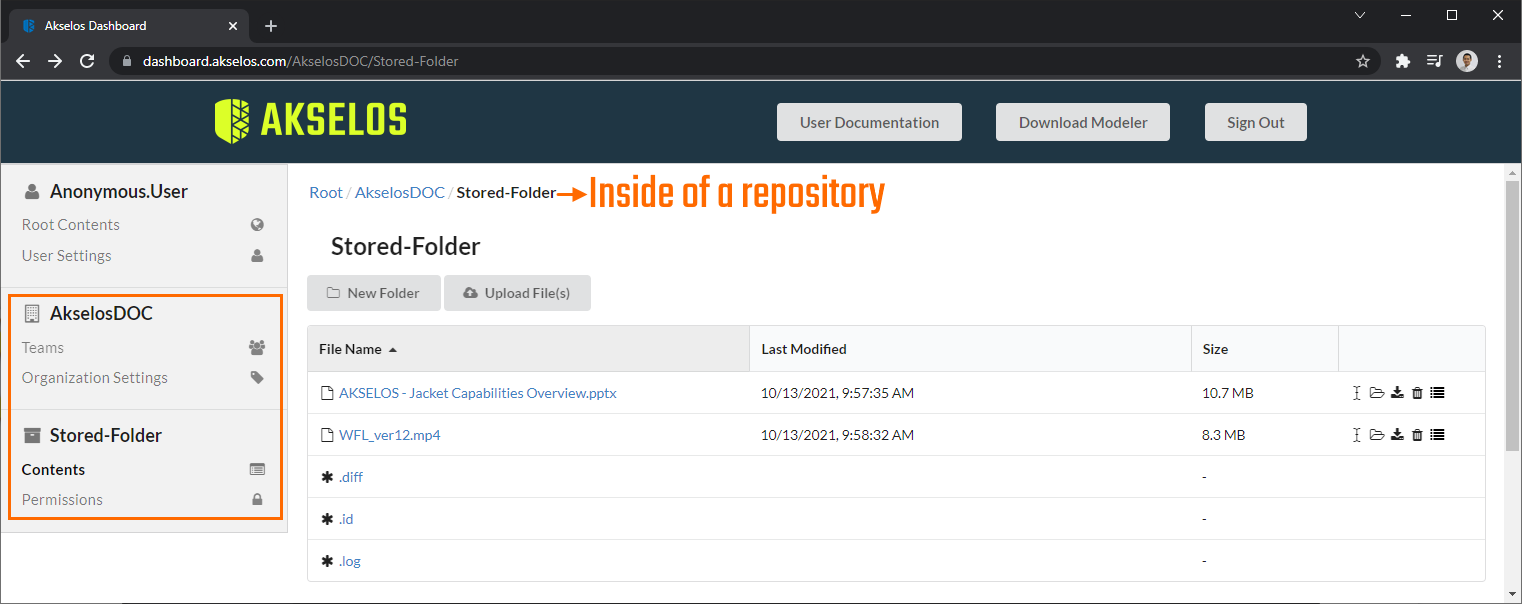This screenshot has height=604, width=1522.
Task: Click the Upload File(s) button
Action: coord(517,293)
